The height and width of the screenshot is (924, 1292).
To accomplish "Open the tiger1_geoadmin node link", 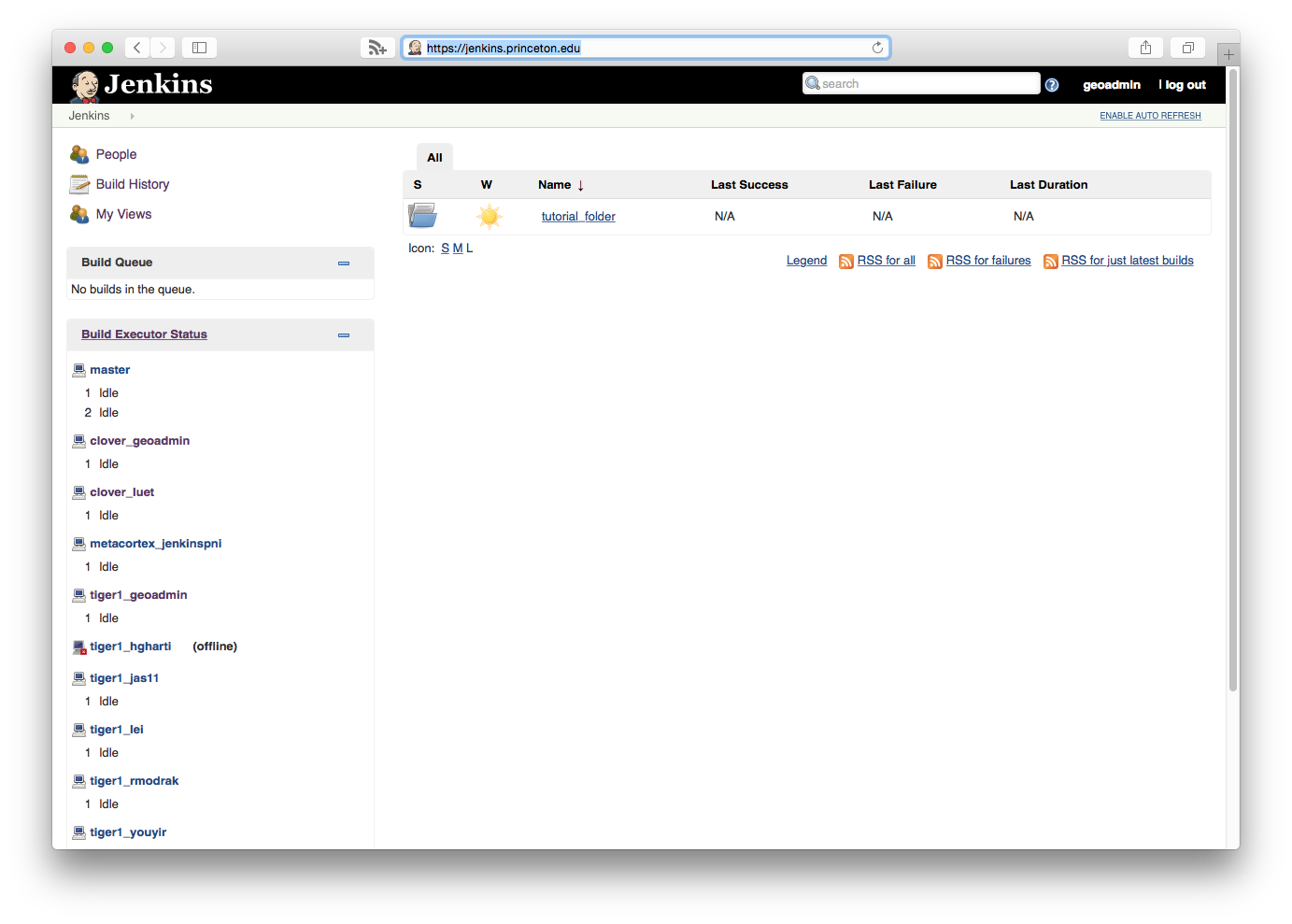I will 138,595.
